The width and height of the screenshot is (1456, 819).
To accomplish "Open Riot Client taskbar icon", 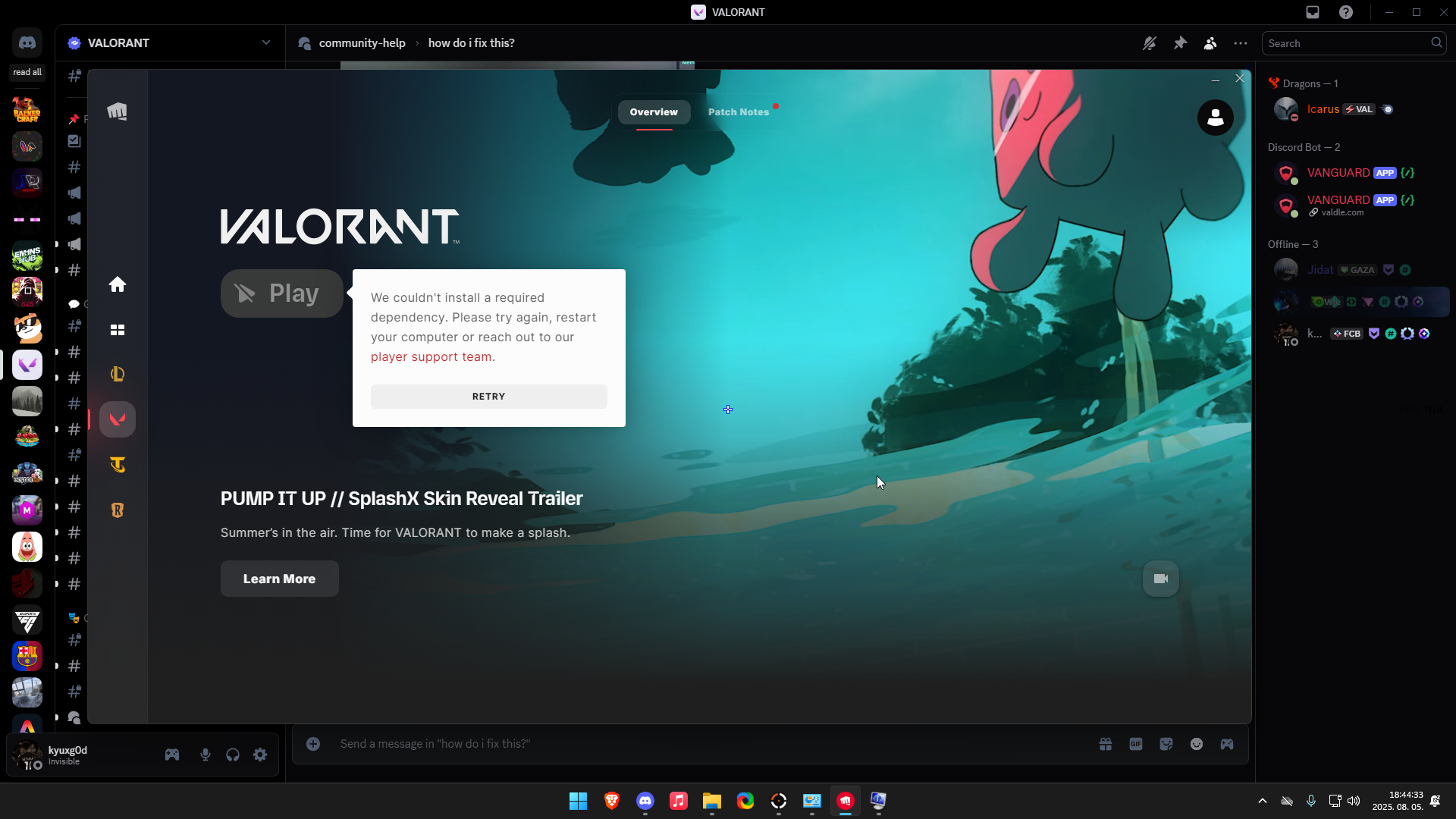I will 846,801.
